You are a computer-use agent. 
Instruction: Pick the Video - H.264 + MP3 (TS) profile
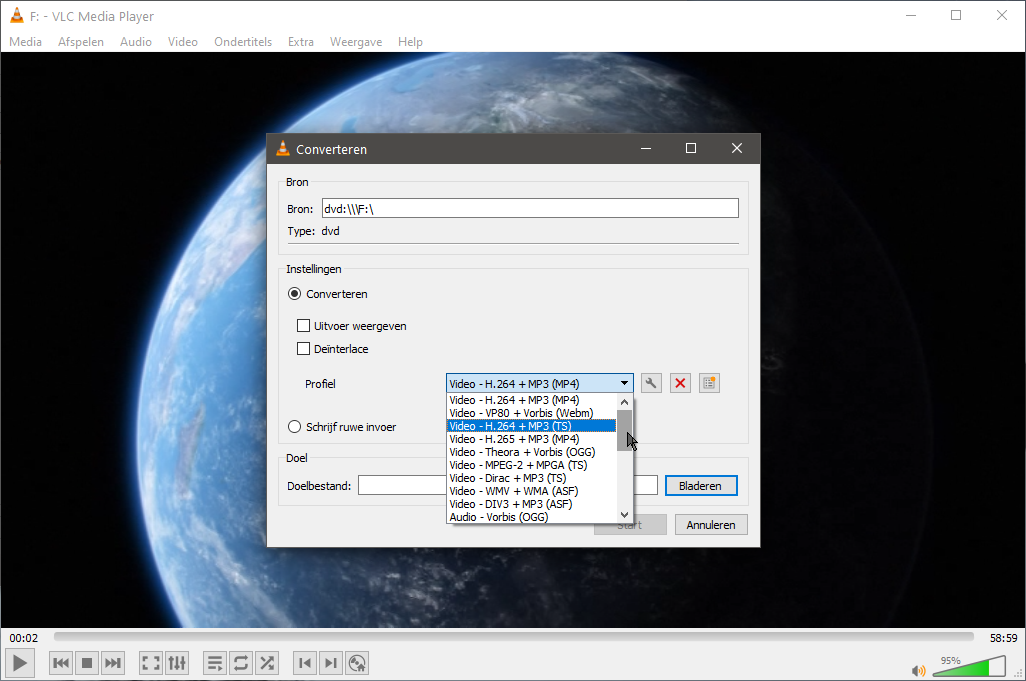(x=531, y=426)
